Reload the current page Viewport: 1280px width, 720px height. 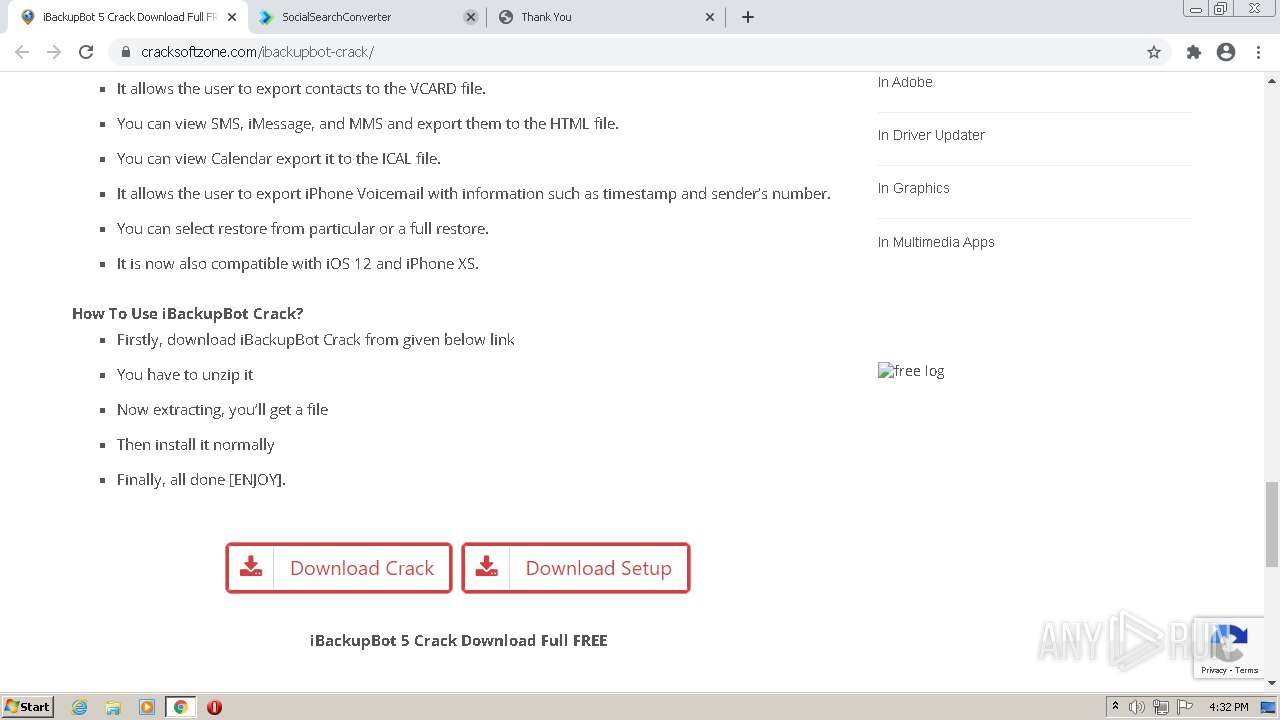click(x=86, y=52)
